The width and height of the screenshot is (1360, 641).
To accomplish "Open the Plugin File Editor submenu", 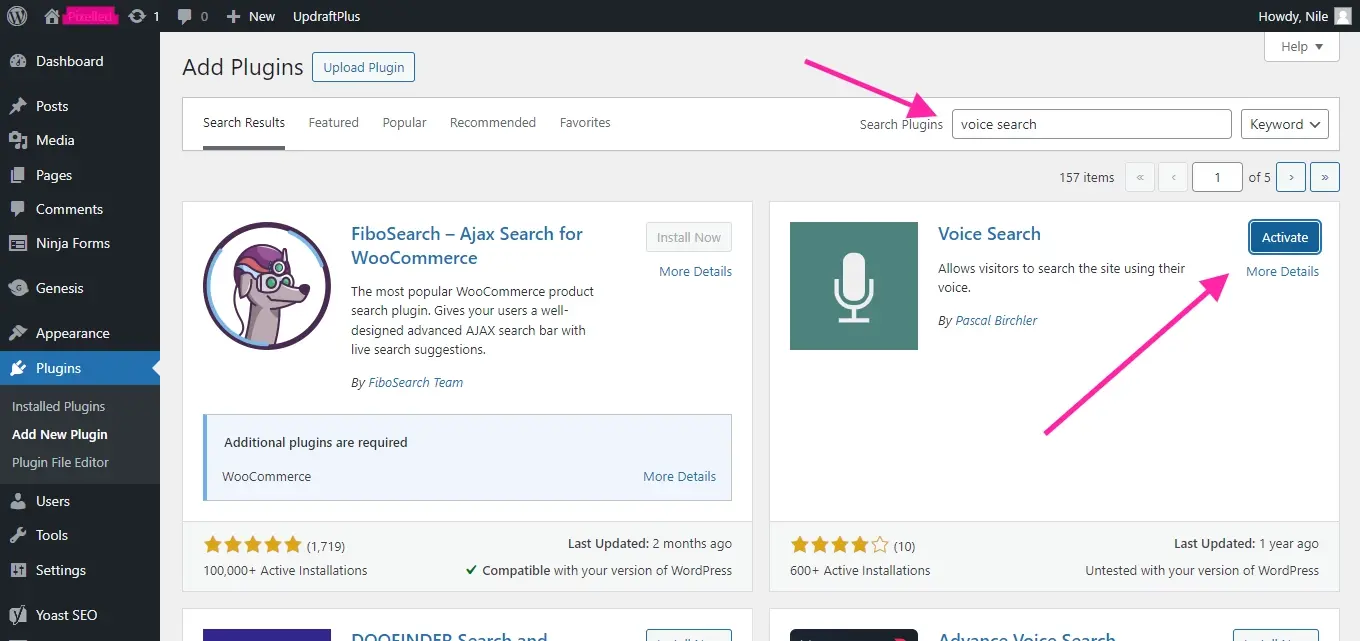I will 60,462.
